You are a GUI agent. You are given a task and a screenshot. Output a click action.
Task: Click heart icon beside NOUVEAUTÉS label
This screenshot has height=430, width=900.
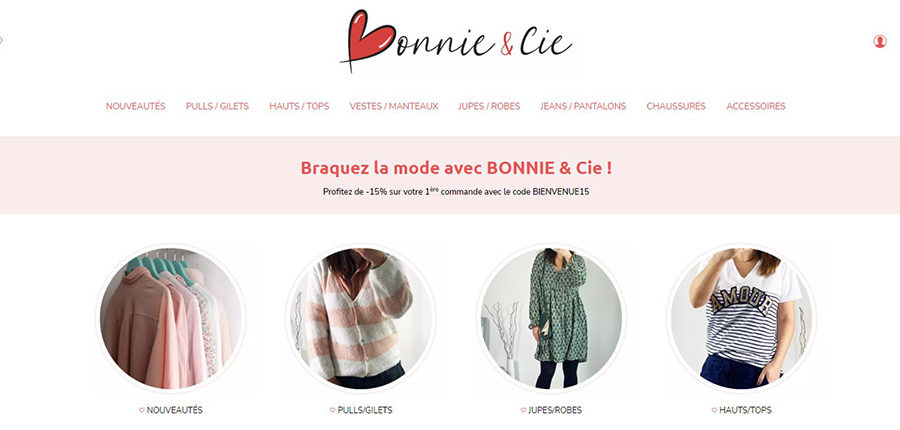[x=142, y=410]
